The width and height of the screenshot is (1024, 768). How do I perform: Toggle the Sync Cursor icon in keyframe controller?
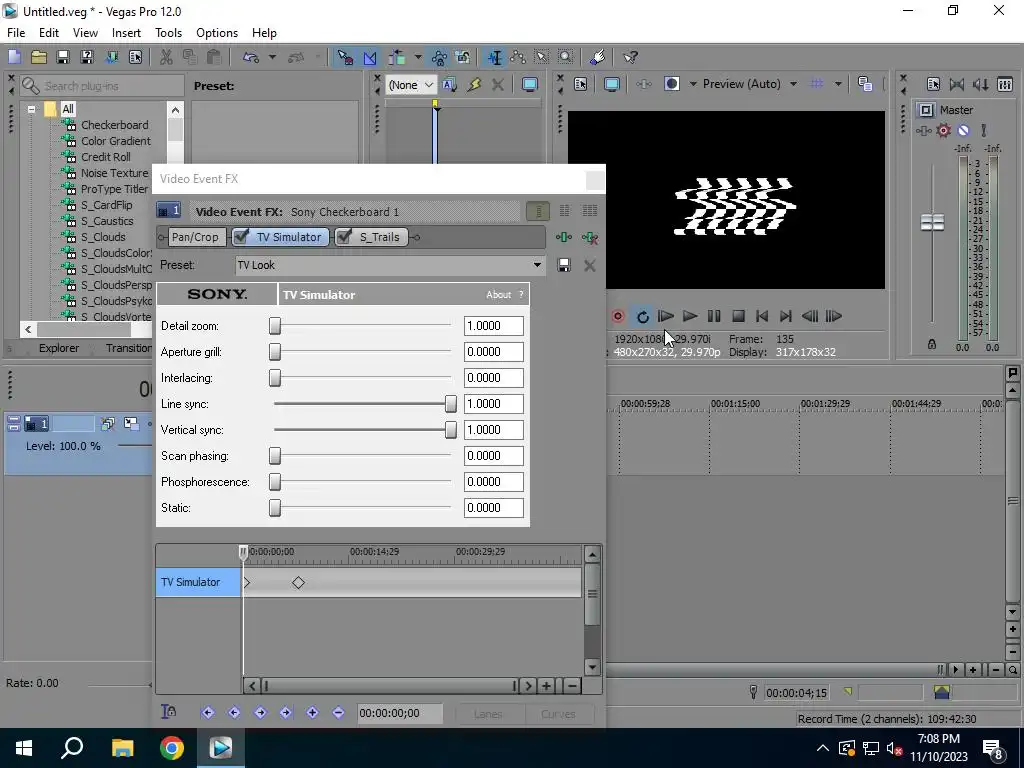168,712
